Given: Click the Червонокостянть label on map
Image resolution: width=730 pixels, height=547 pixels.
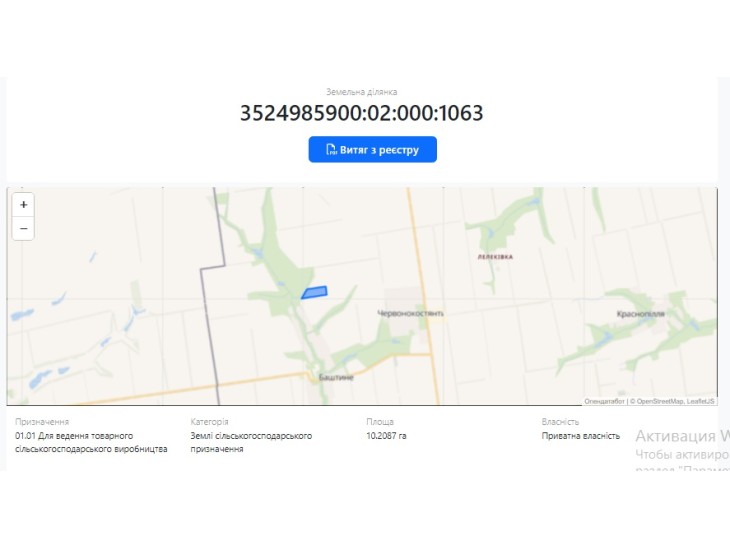Looking at the screenshot, I should 410,313.
